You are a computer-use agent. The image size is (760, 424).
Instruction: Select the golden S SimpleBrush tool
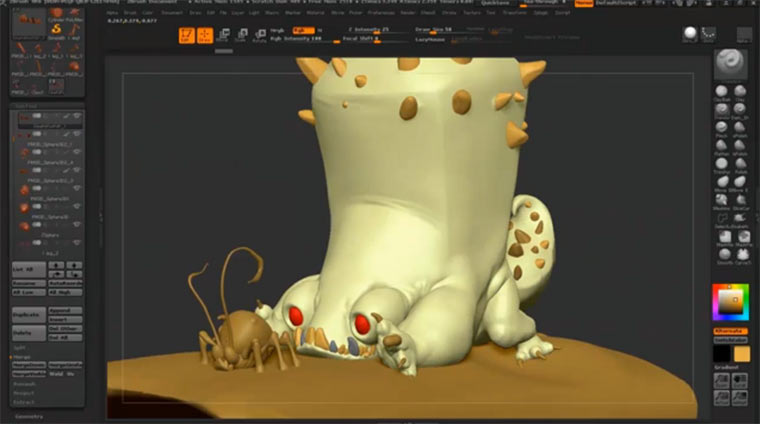tap(56, 30)
